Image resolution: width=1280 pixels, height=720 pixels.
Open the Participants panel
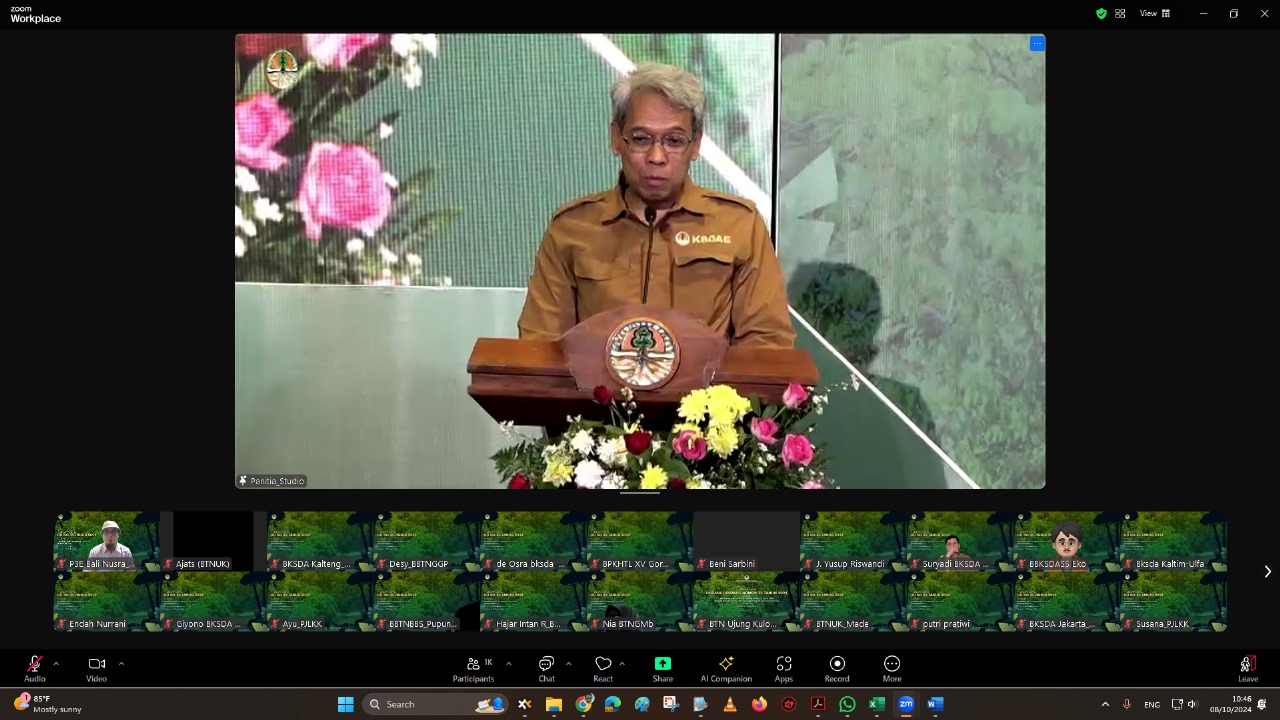tap(473, 668)
